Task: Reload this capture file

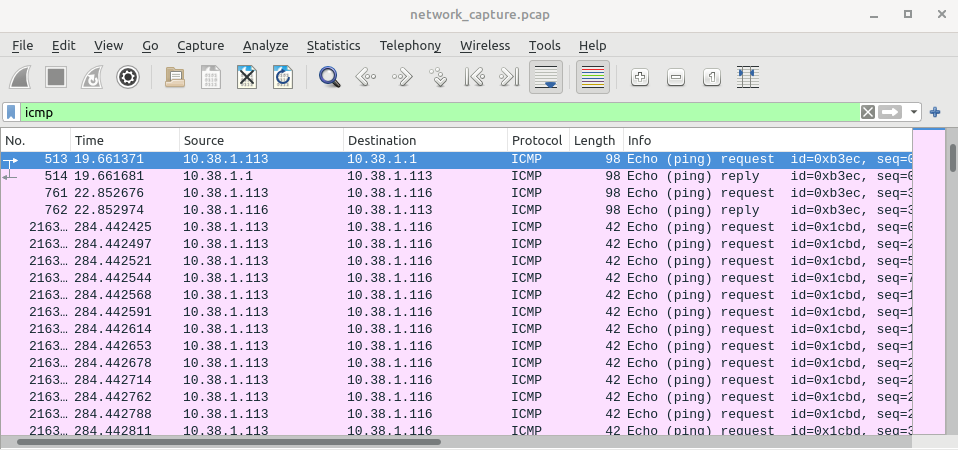Action: pos(282,78)
